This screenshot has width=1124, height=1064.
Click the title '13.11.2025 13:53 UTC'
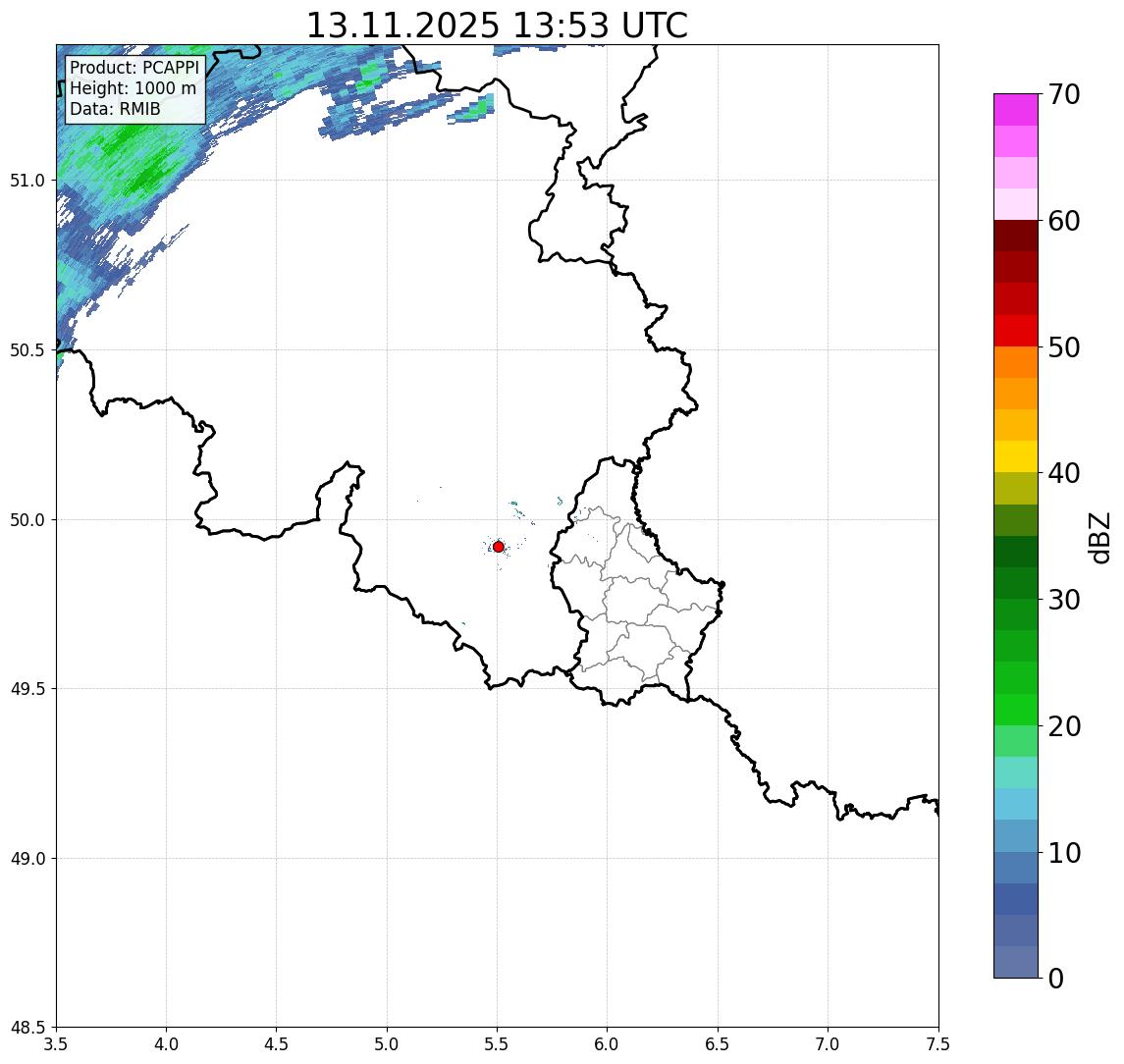497,26
